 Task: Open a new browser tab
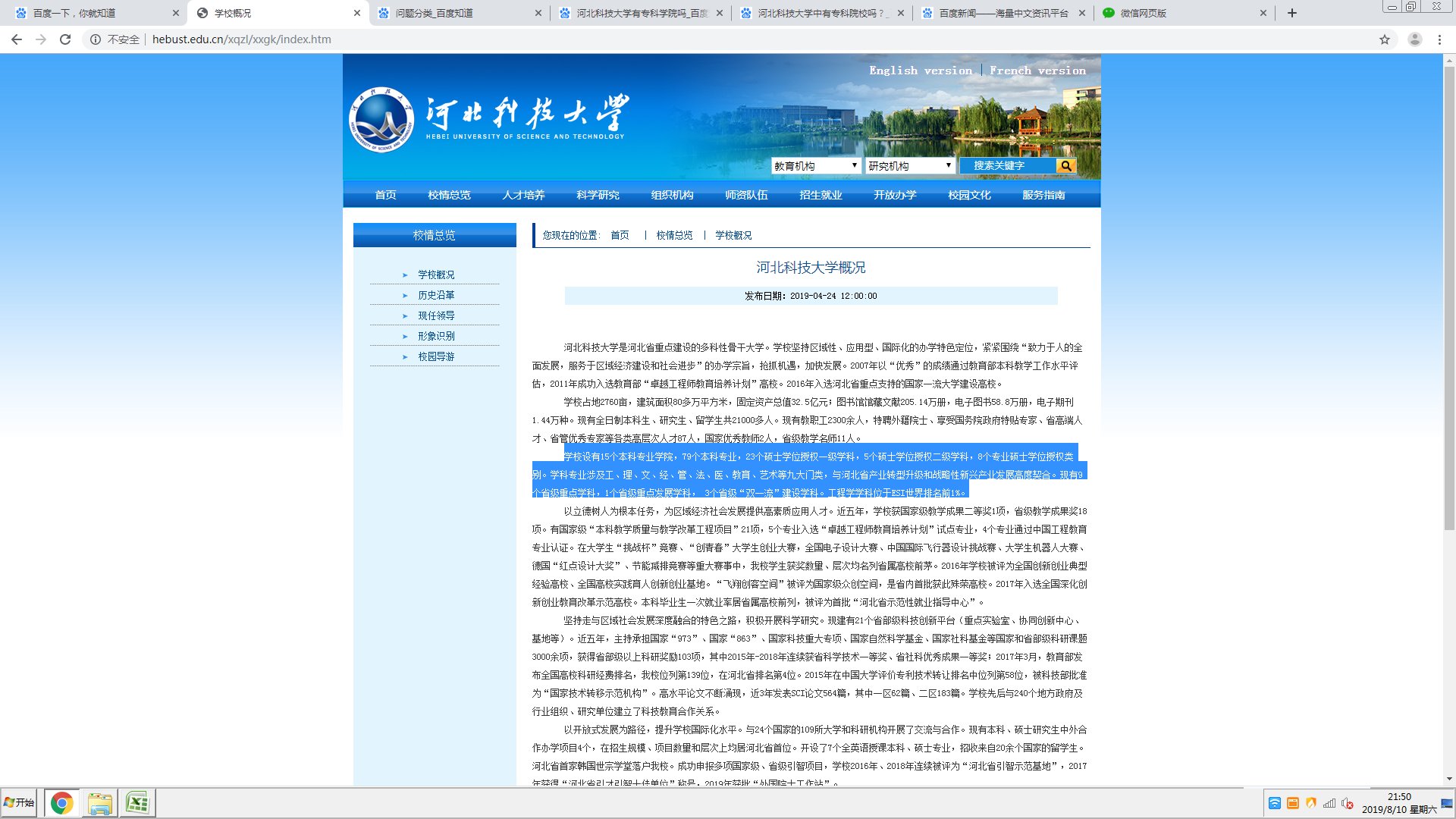pos(1291,12)
